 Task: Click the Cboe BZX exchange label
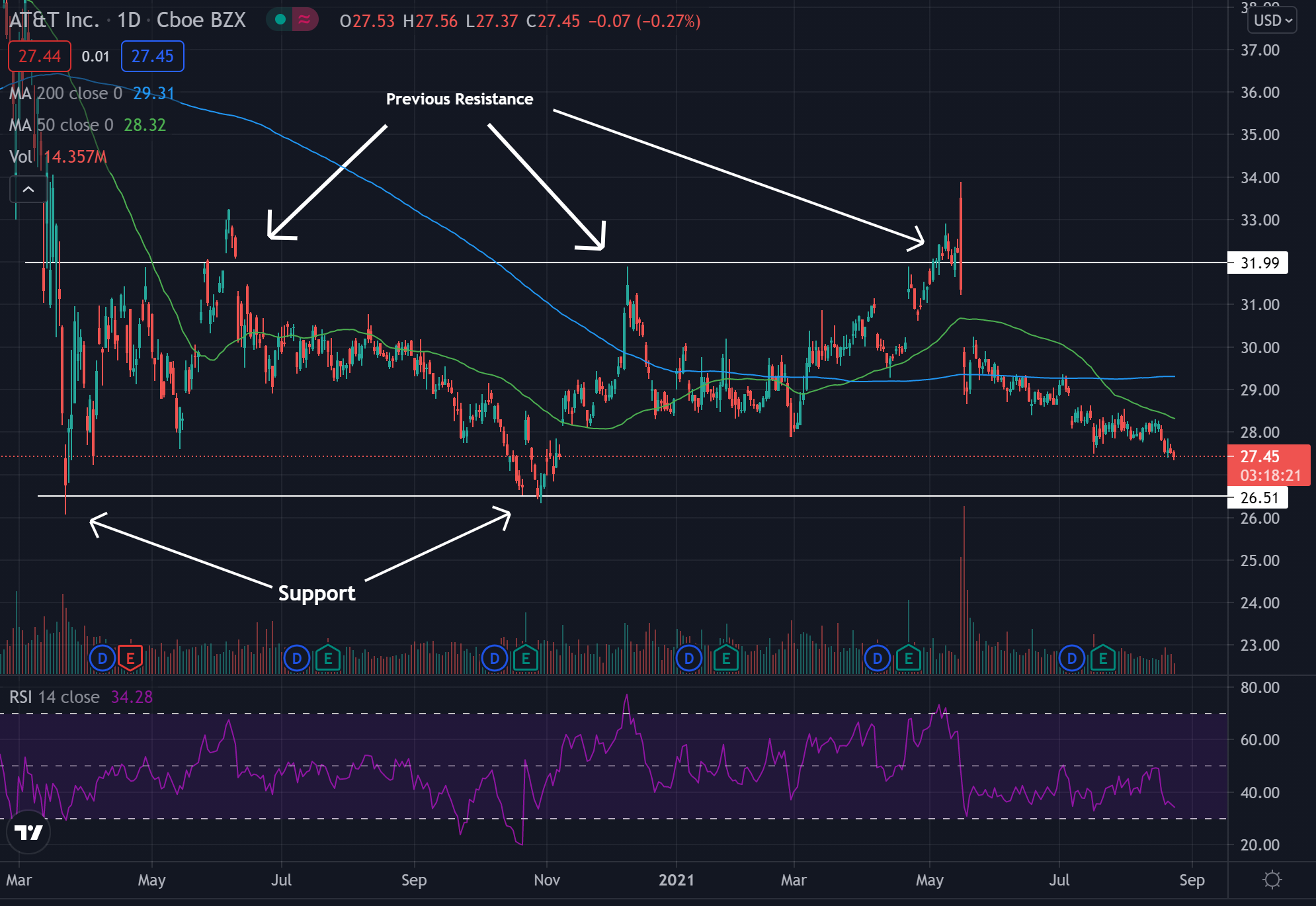click(x=201, y=21)
